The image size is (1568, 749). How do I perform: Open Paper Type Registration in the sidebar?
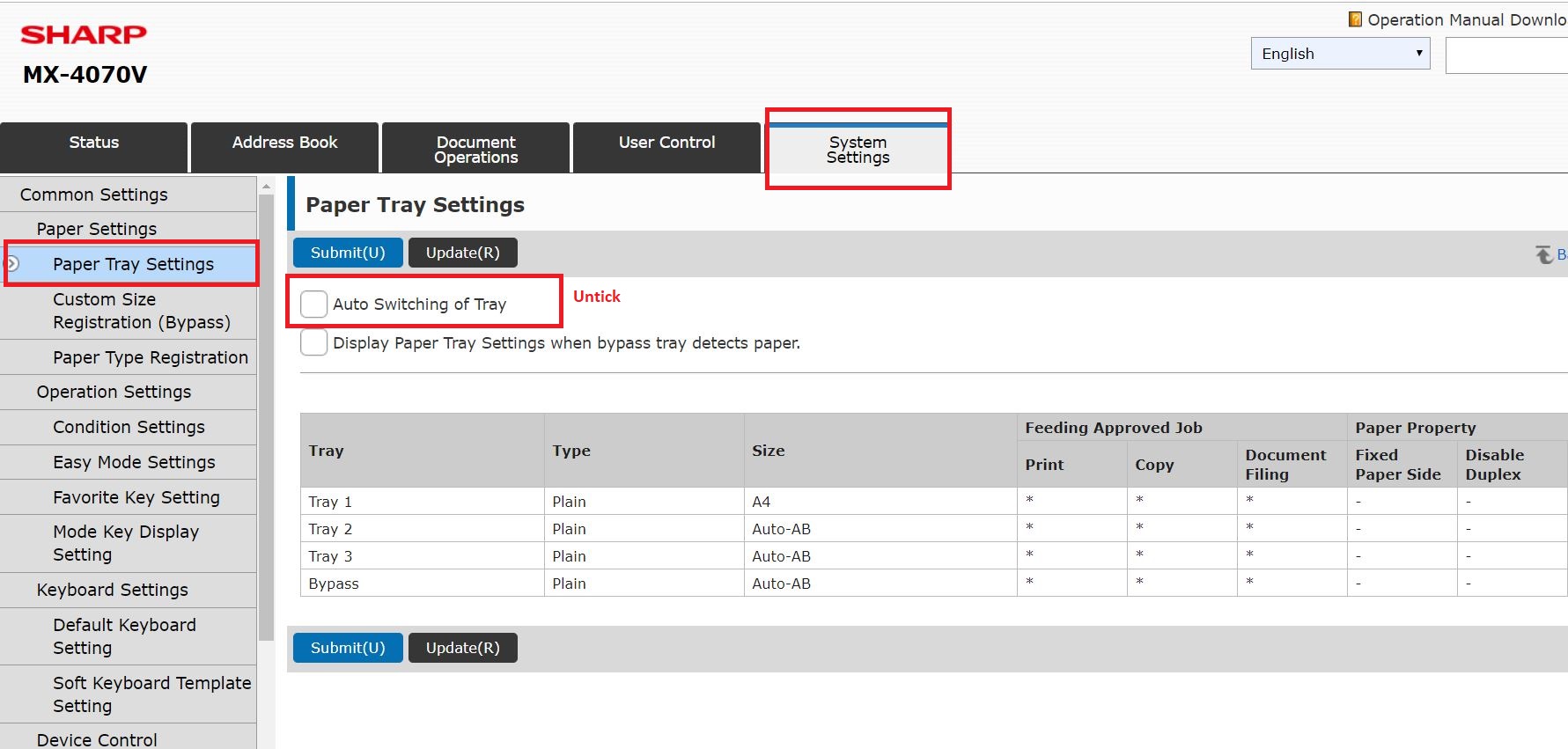click(150, 357)
